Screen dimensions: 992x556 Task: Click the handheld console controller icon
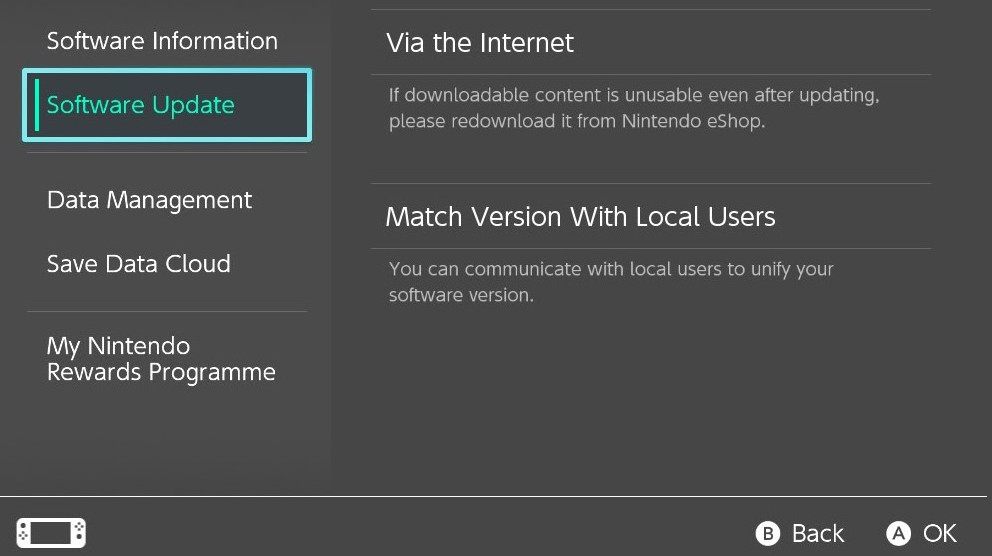click(51, 533)
